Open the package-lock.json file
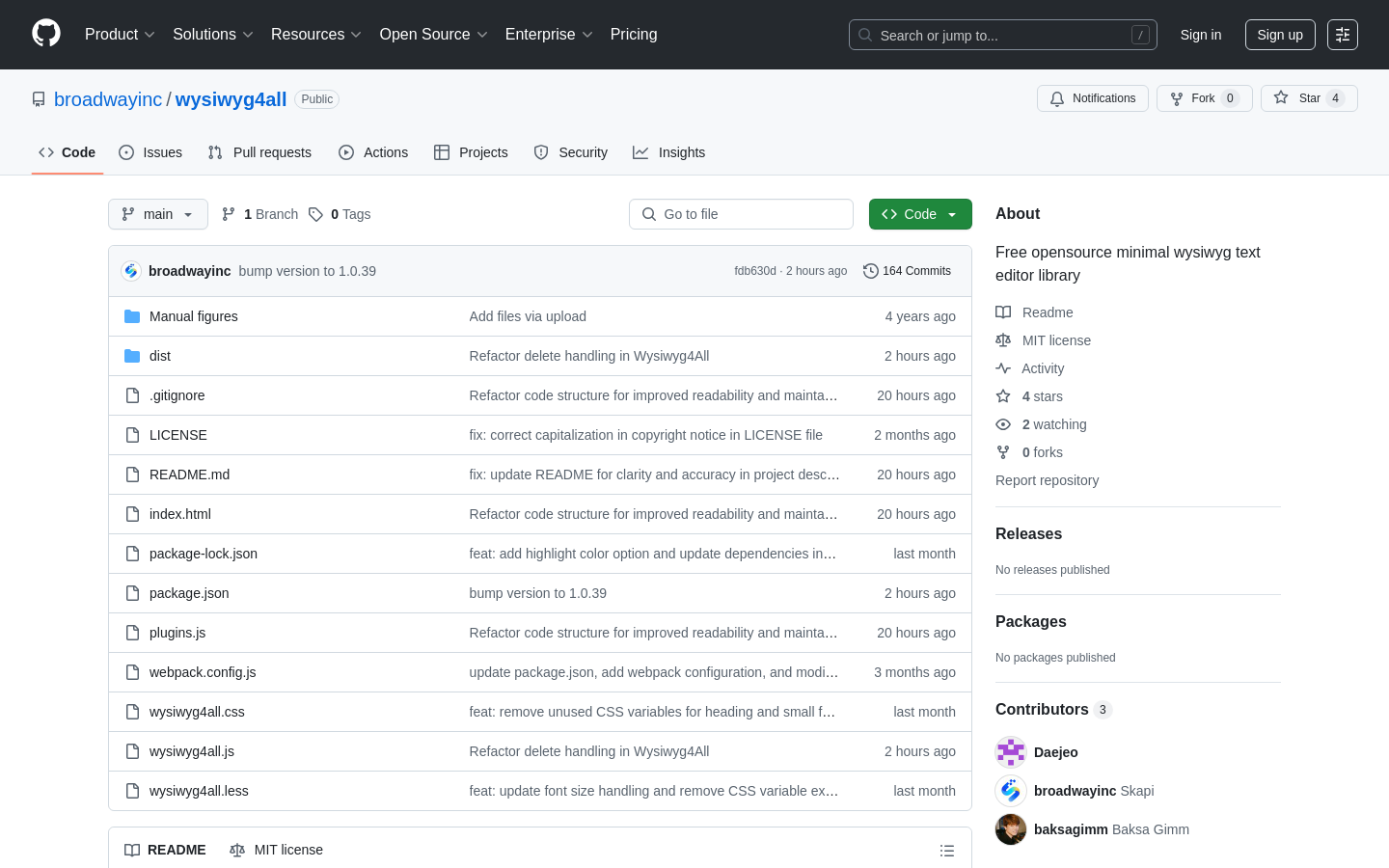1389x868 pixels. pyautogui.click(x=204, y=554)
